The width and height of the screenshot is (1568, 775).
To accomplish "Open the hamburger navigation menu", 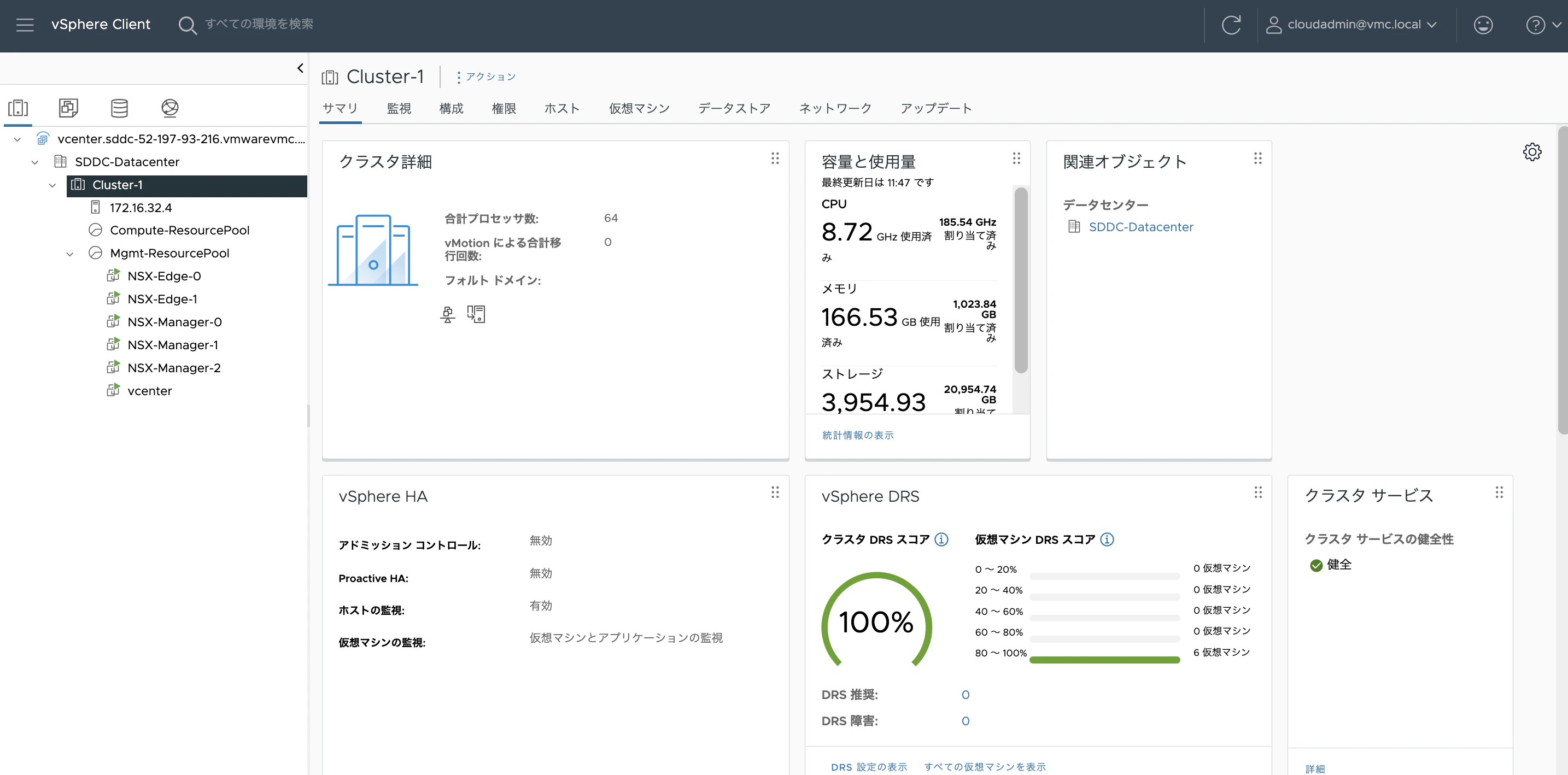I will (25, 25).
